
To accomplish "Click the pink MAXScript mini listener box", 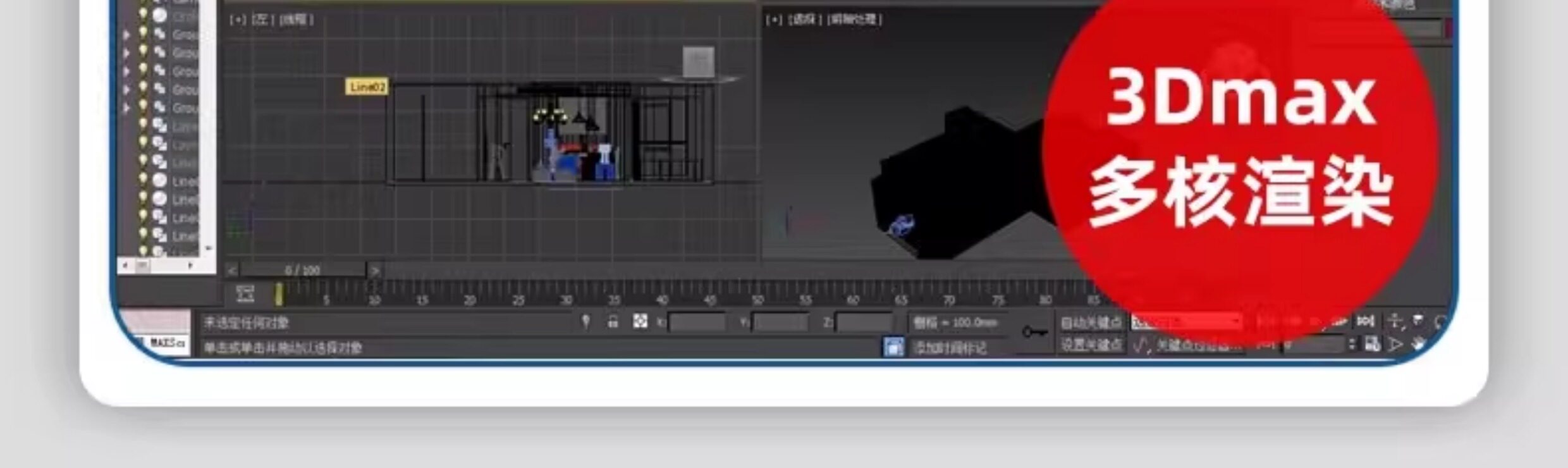I will click(x=155, y=322).
